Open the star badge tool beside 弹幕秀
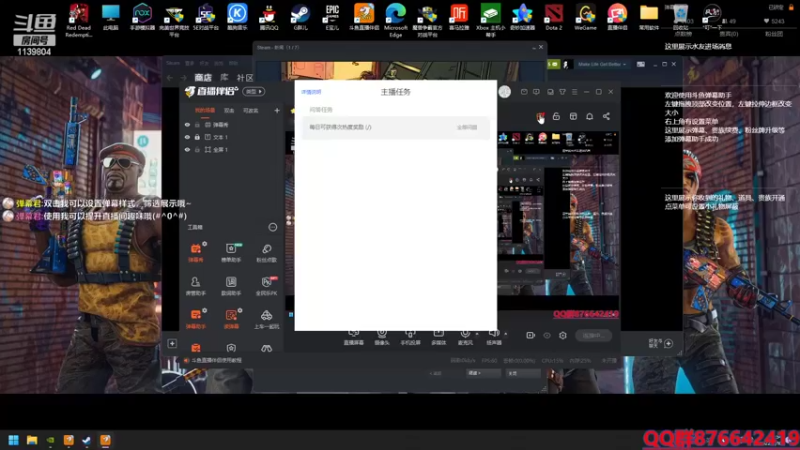 (231, 252)
